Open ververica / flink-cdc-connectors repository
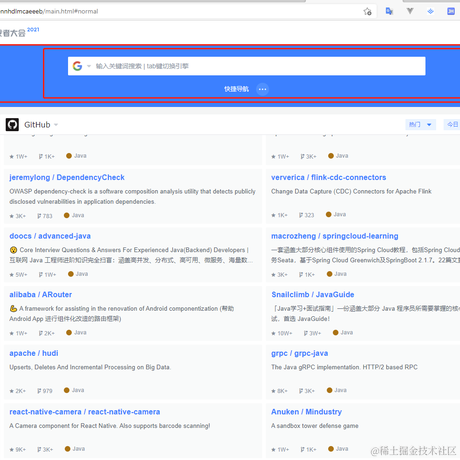Viewport: 460px width, 460px height. (x=329, y=177)
